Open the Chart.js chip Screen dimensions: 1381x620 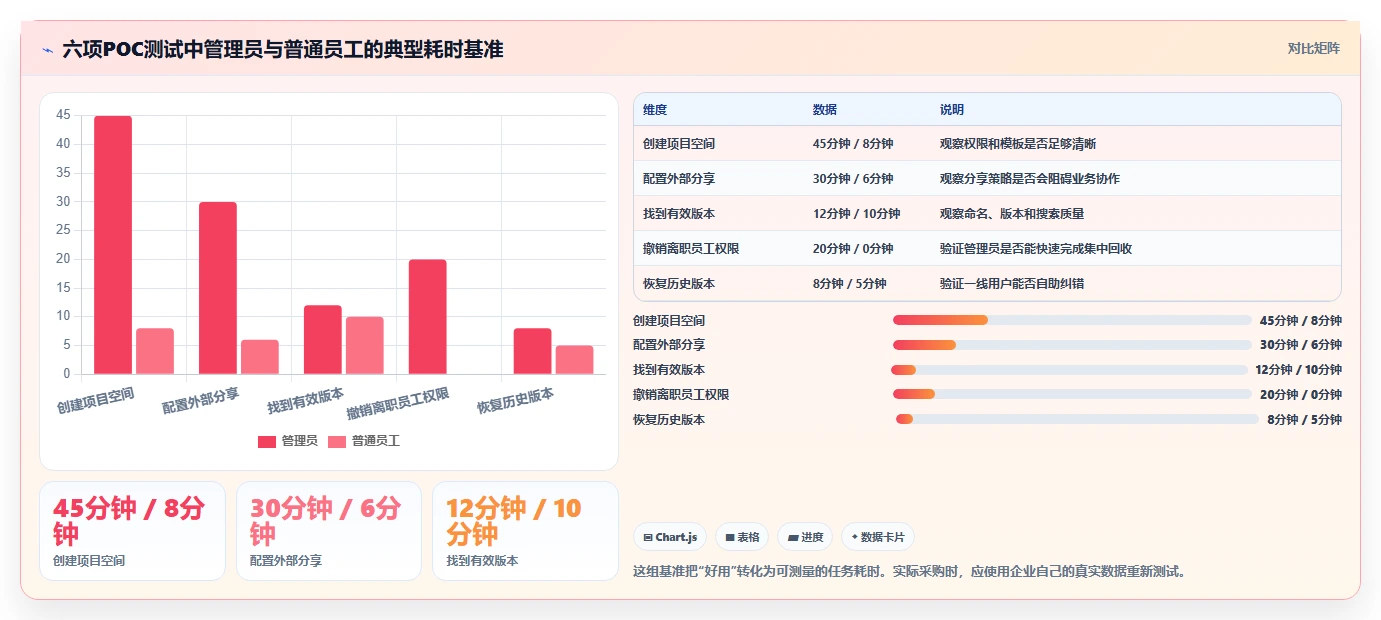tap(670, 537)
